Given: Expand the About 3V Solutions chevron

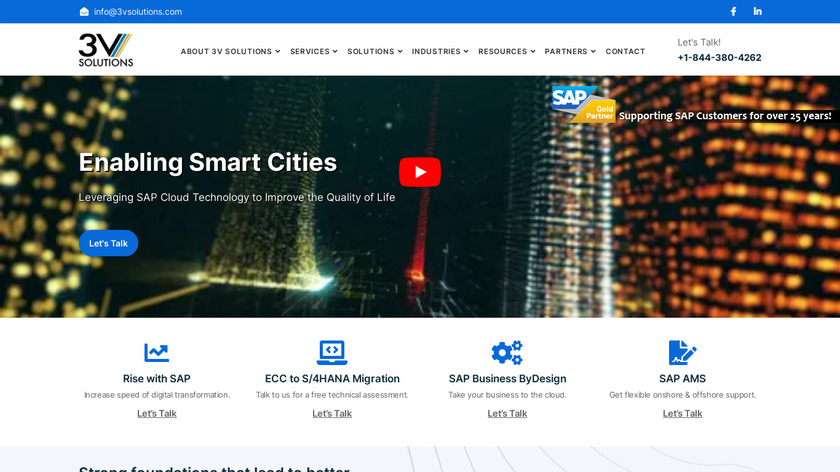Looking at the screenshot, I should point(278,52).
